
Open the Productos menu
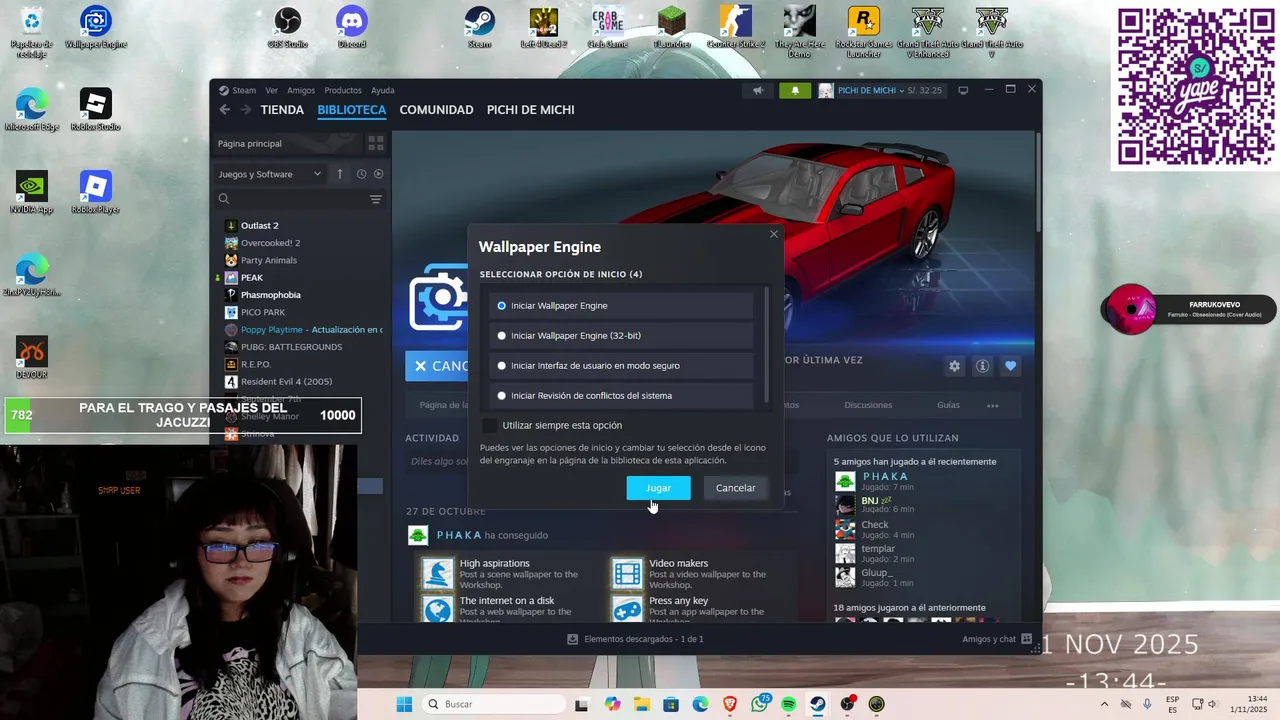(x=343, y=90)
